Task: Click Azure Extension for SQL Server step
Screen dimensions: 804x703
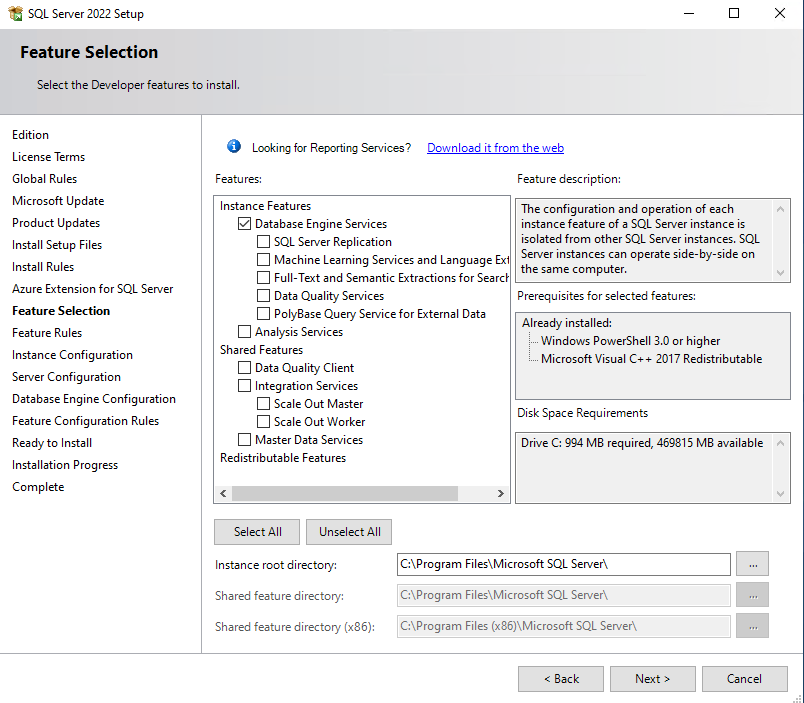Action: click(92, 289)
